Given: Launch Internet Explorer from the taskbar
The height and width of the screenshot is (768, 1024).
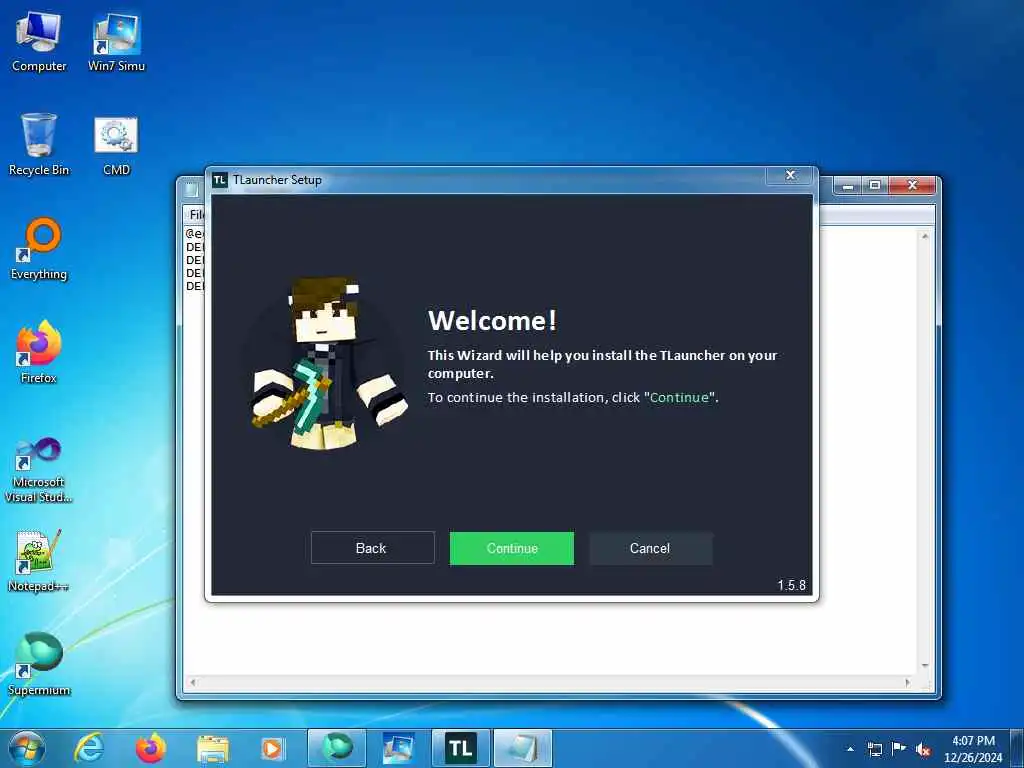Looking at the screenshot, I should pos(89,748).
